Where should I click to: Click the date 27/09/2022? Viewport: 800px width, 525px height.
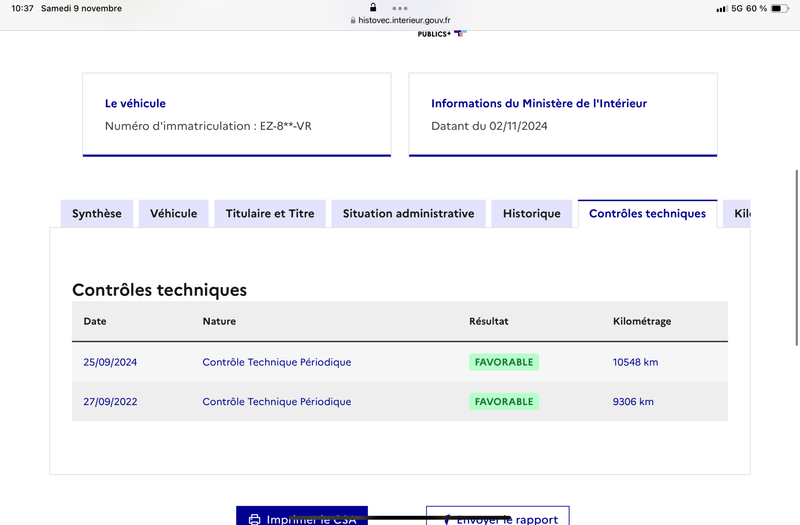point(110,402)
